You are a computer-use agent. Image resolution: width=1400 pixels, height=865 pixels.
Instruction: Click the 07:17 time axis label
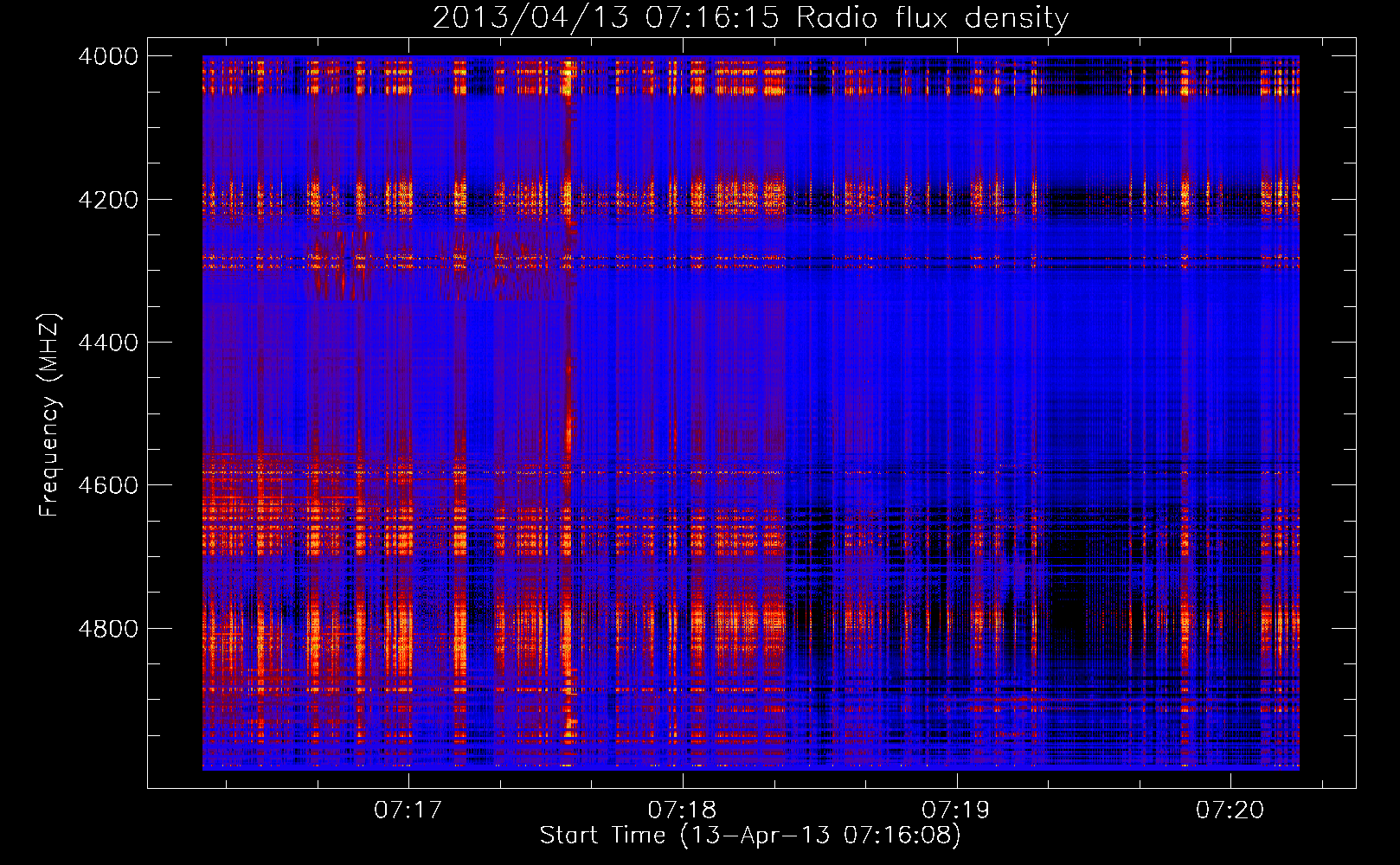[x=408, y=810]
